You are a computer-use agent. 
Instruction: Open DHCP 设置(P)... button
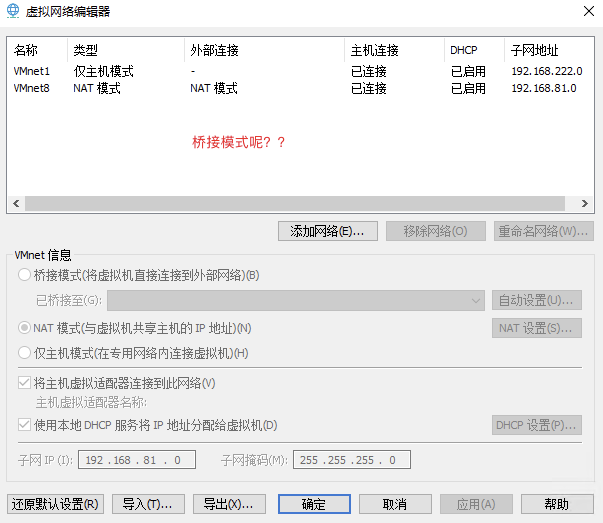[x=537, y=425]
